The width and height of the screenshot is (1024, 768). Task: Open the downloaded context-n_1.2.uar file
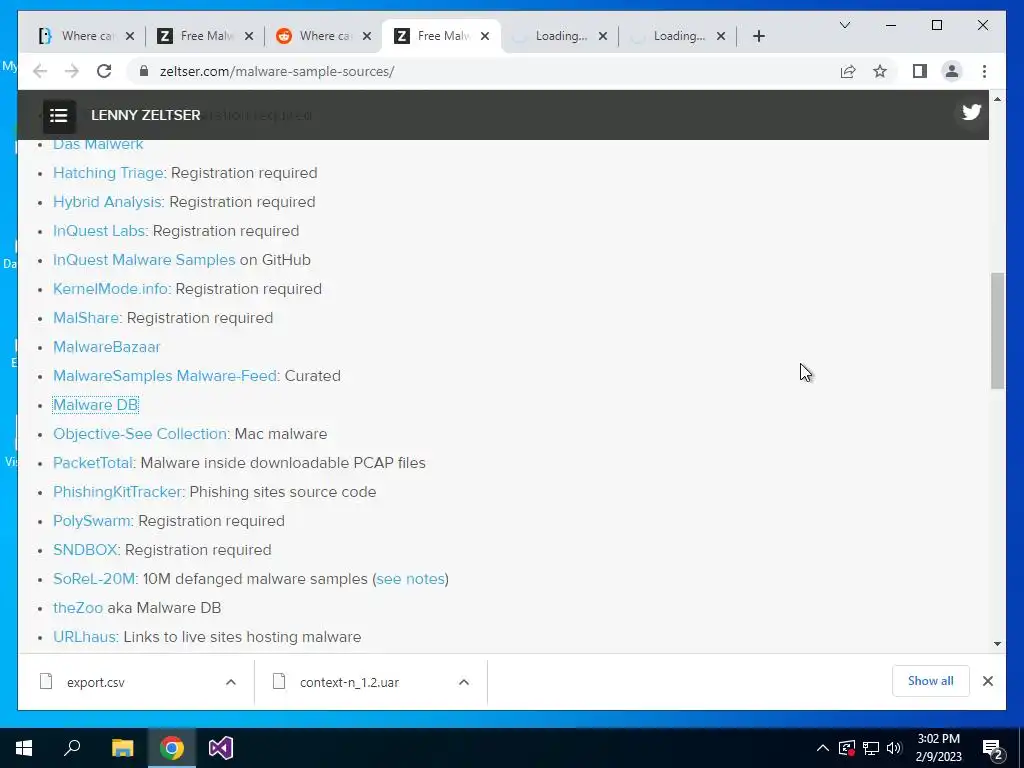[x=349, y=682]
